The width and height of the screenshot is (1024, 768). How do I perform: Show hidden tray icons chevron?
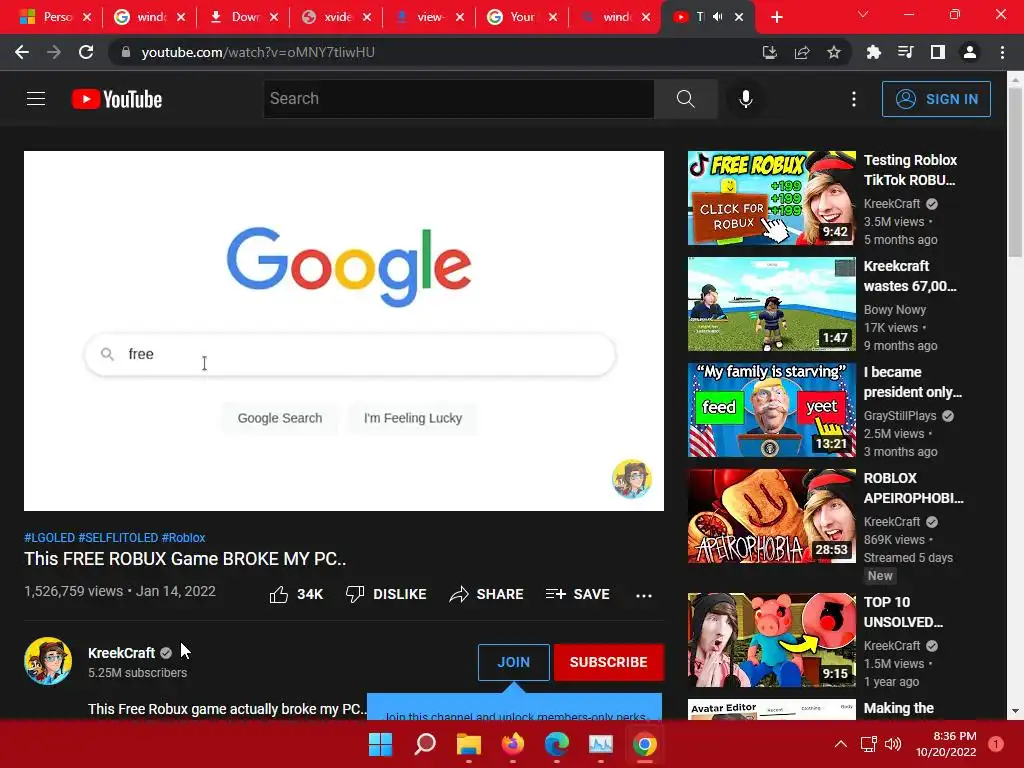(841, 744)
